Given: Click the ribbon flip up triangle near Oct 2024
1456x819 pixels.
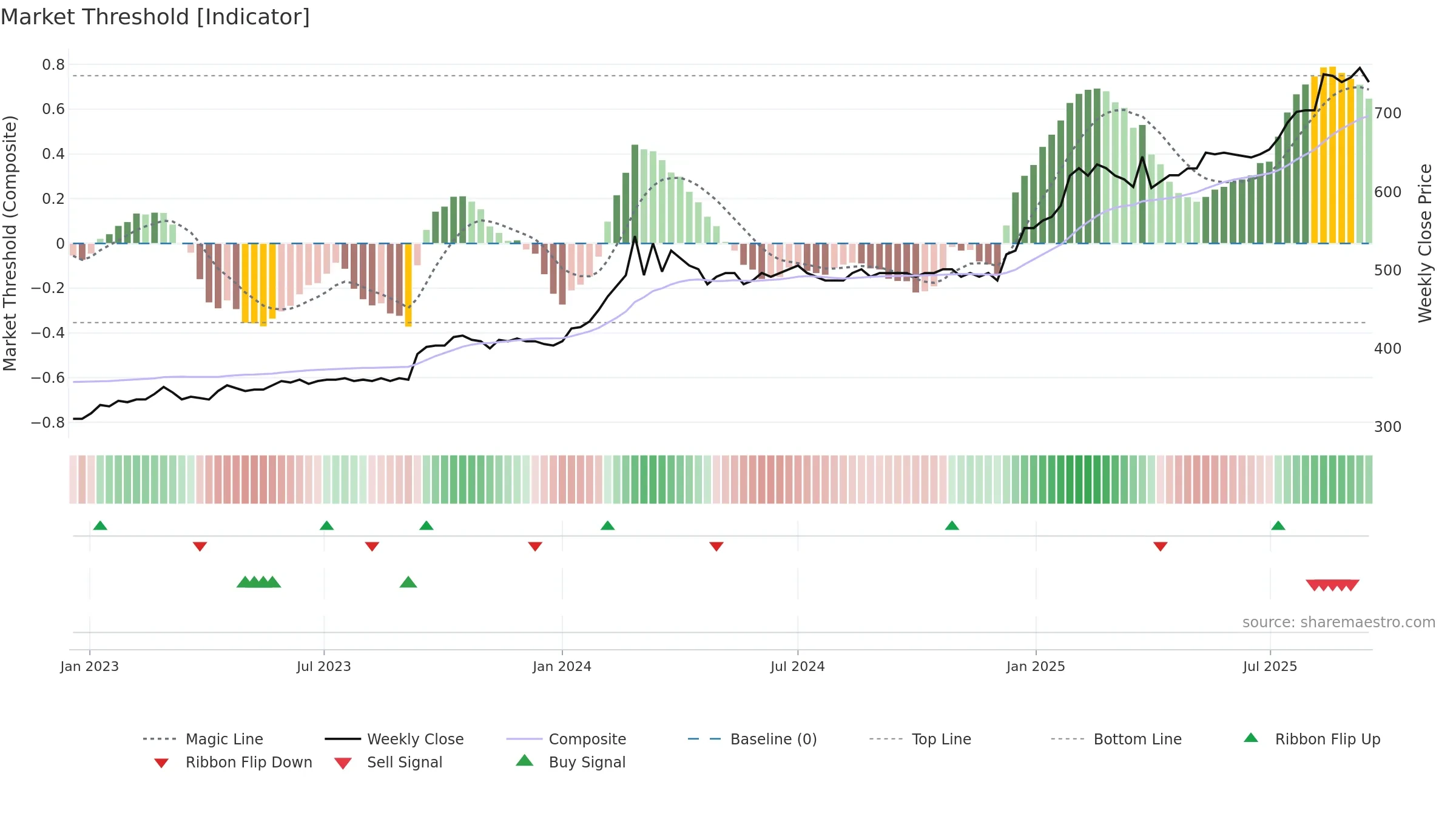Looking at the screenshot, I should (952, 525).
